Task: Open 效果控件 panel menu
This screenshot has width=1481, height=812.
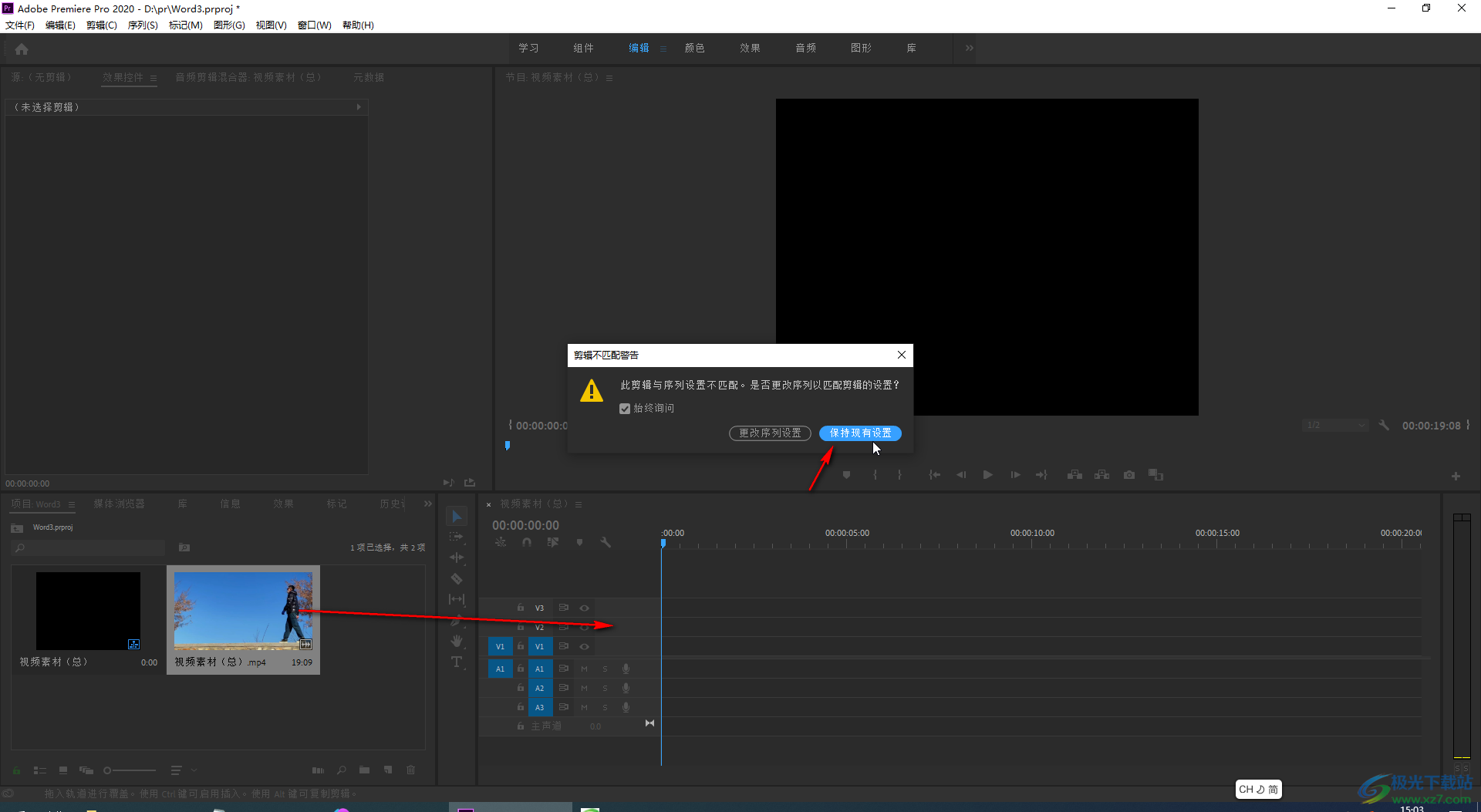Action: [x=153, y=78]
